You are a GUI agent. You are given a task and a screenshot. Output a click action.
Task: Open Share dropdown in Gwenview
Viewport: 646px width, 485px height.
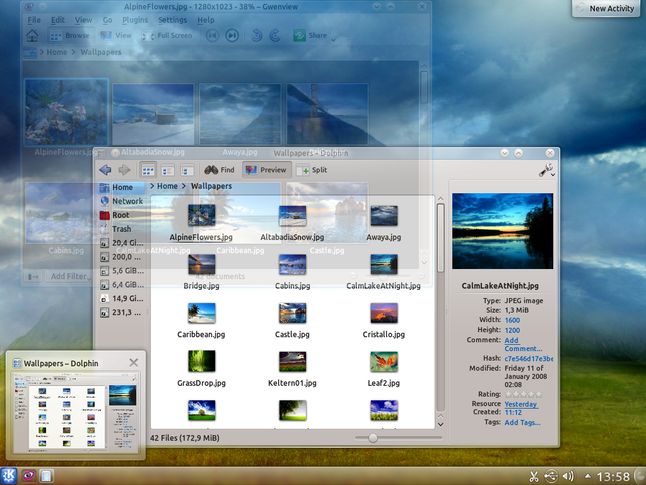315,36
